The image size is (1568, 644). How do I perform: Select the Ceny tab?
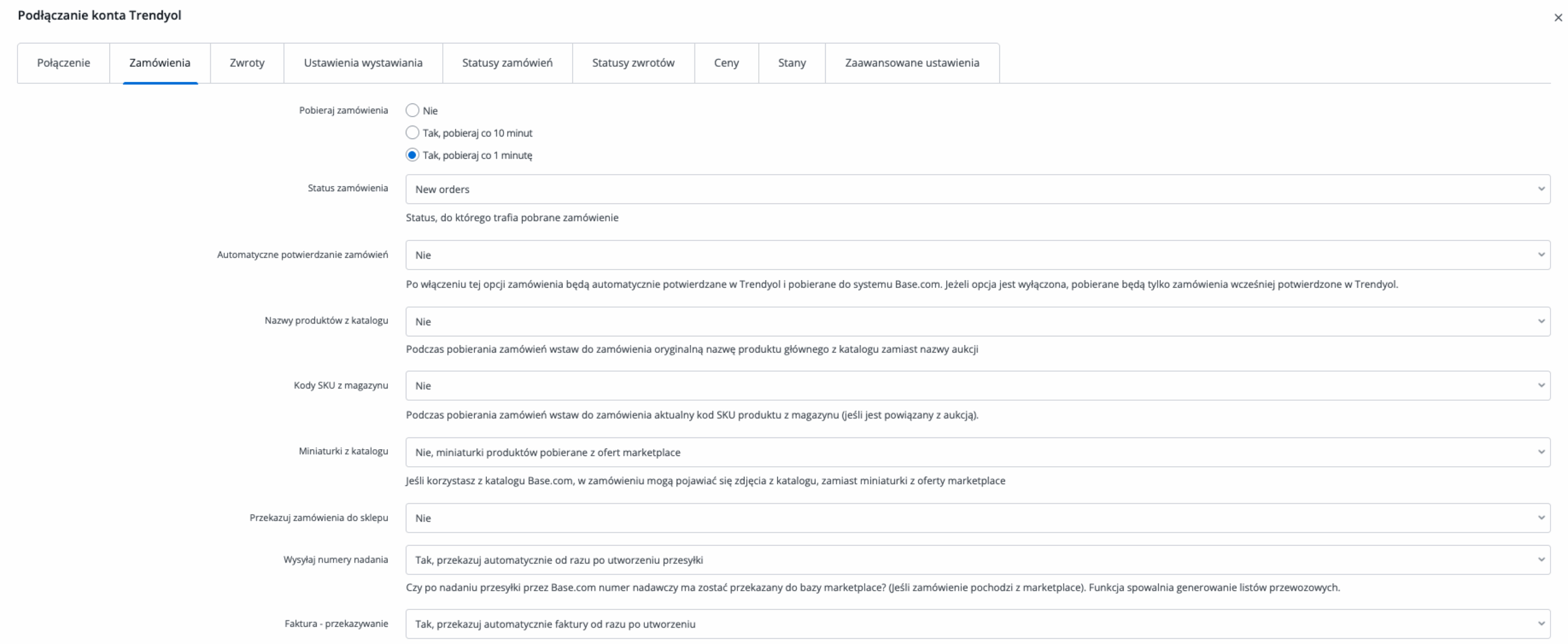pos(726,63)
